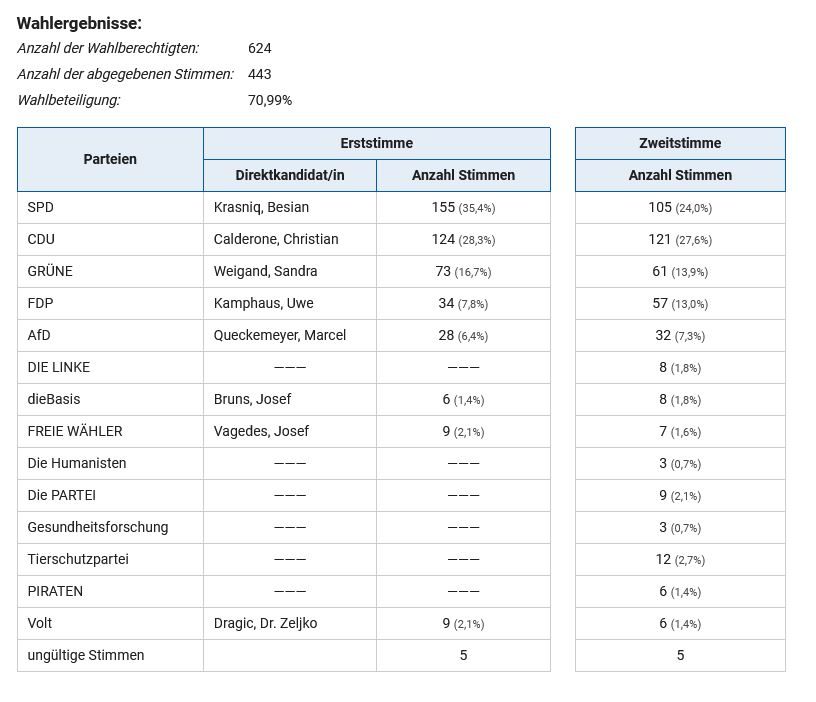This screenshot has height=702, width=816.
Task: Click the Erststimme table header
Action: [377, 143]
